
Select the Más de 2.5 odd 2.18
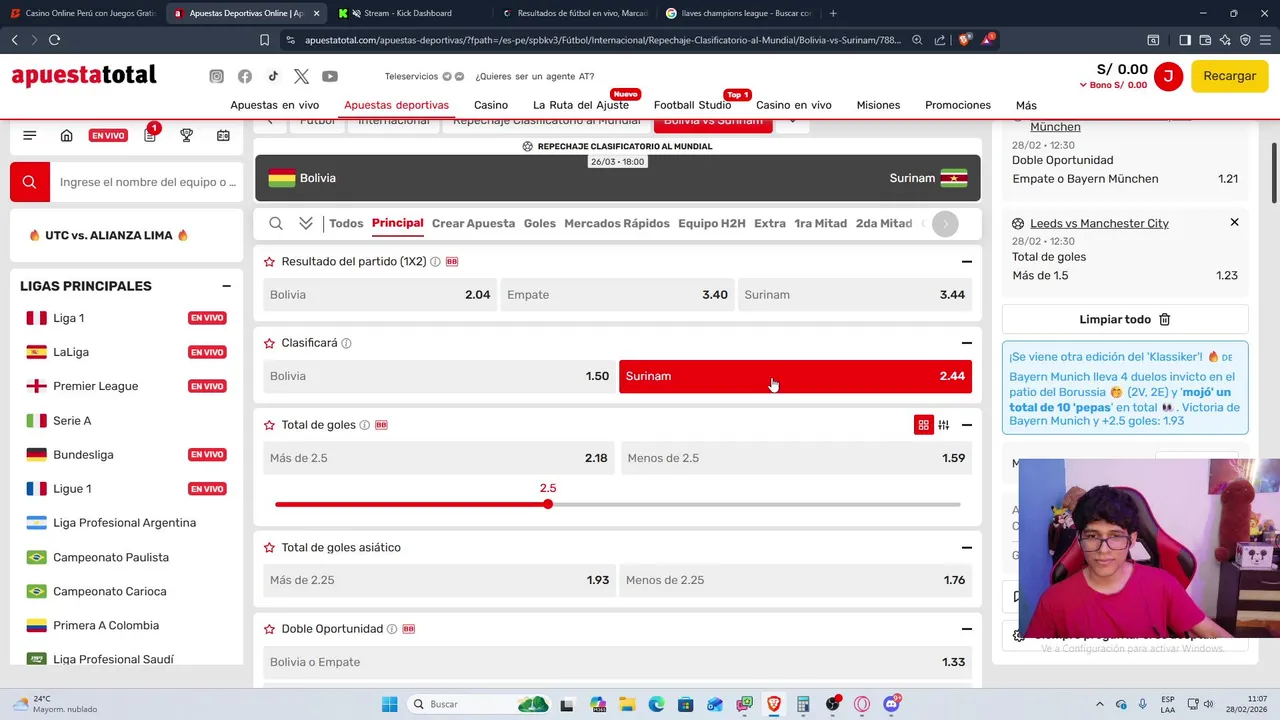click(439, 458)
